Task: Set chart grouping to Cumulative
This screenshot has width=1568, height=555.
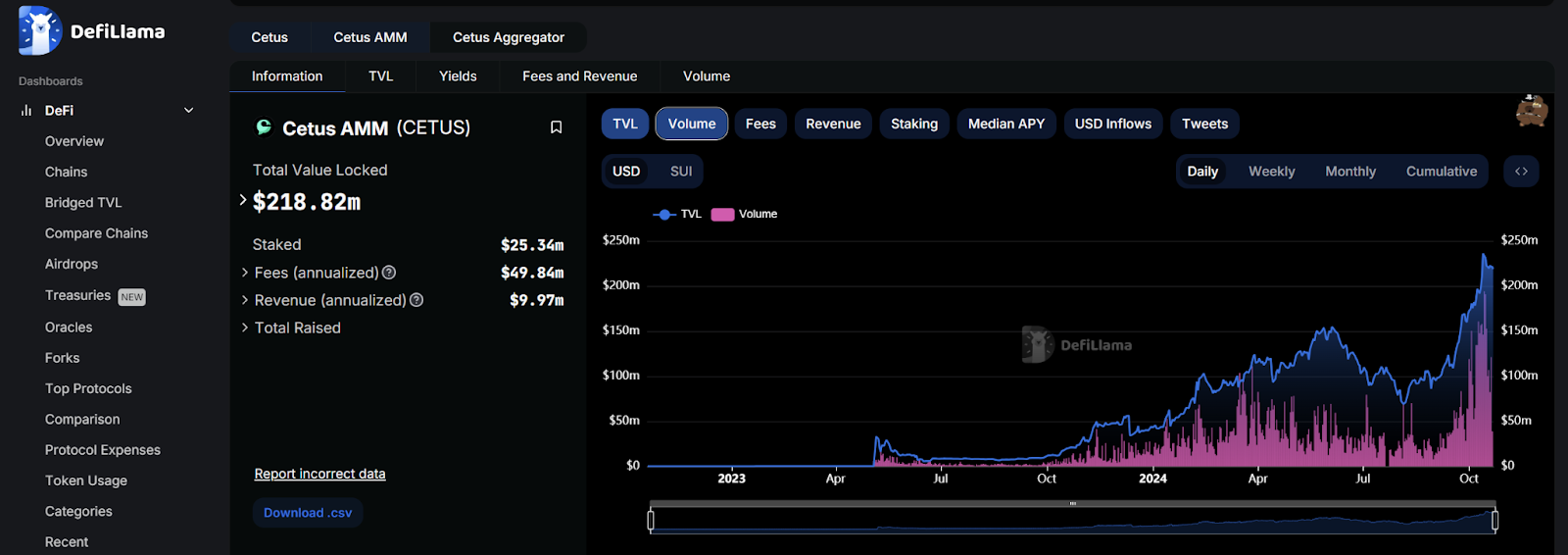Action: (x=1442, y=171)
